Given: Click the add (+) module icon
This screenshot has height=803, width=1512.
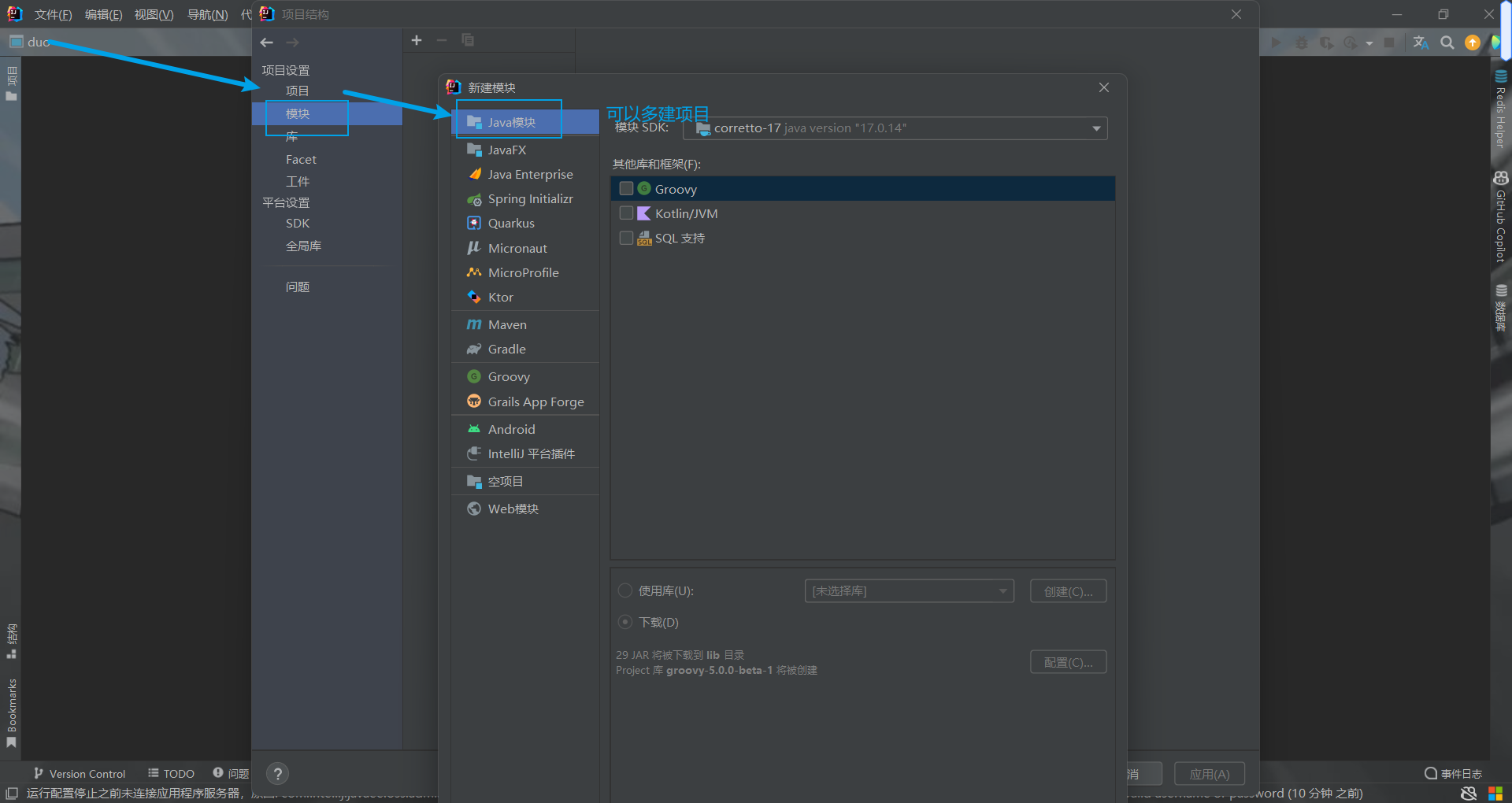Looking at the screenshot, I should click(417, 40).
